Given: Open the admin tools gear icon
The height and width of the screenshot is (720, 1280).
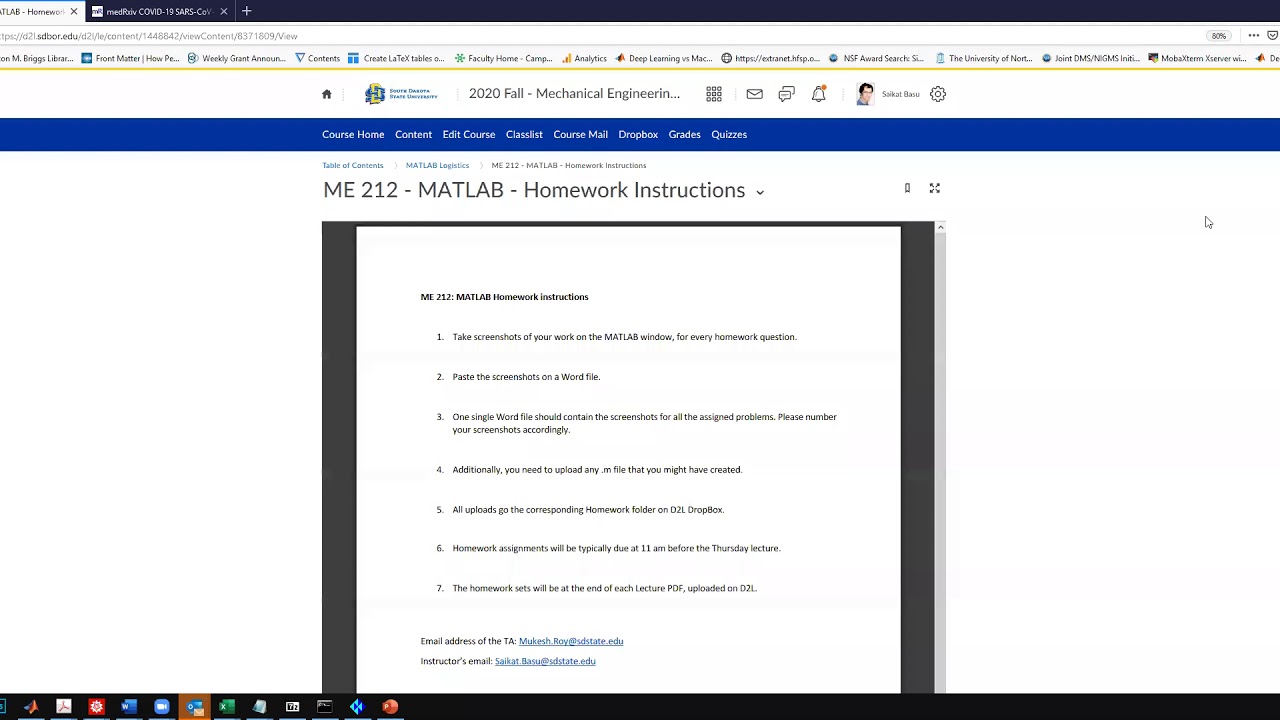Looking at the screenshot, I should click(x=938, y=94).
